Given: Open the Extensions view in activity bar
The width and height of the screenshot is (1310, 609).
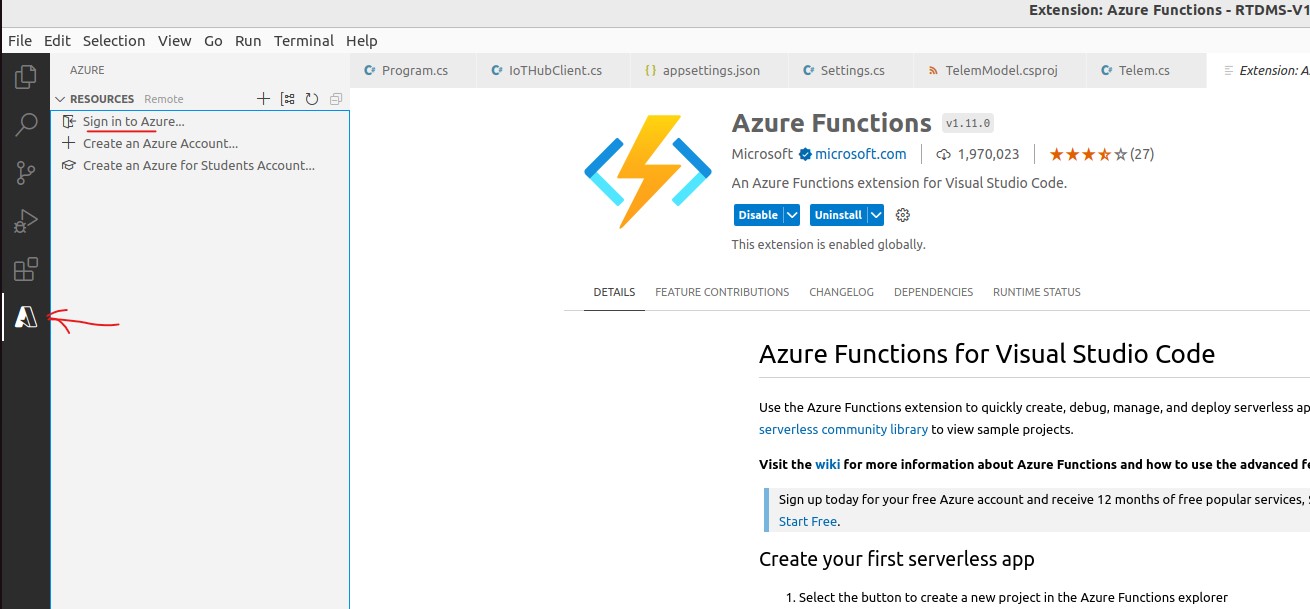Looking at the screenshot, I should [x=26, y=269].
